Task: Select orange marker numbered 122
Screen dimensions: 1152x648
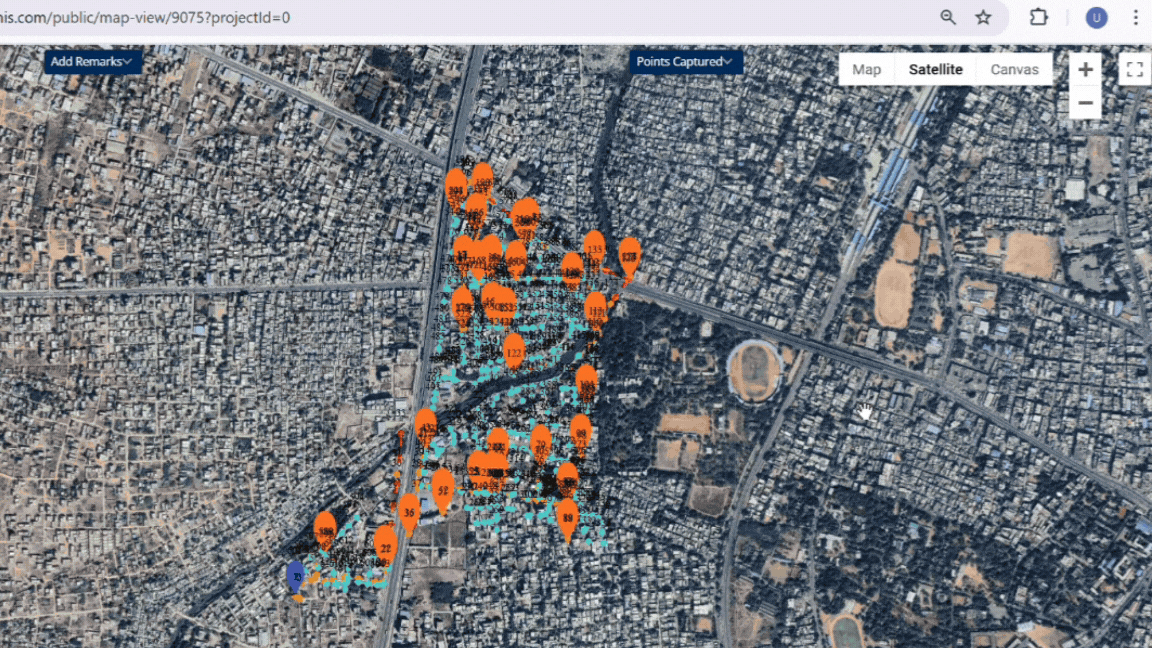Action: [514, 350]
